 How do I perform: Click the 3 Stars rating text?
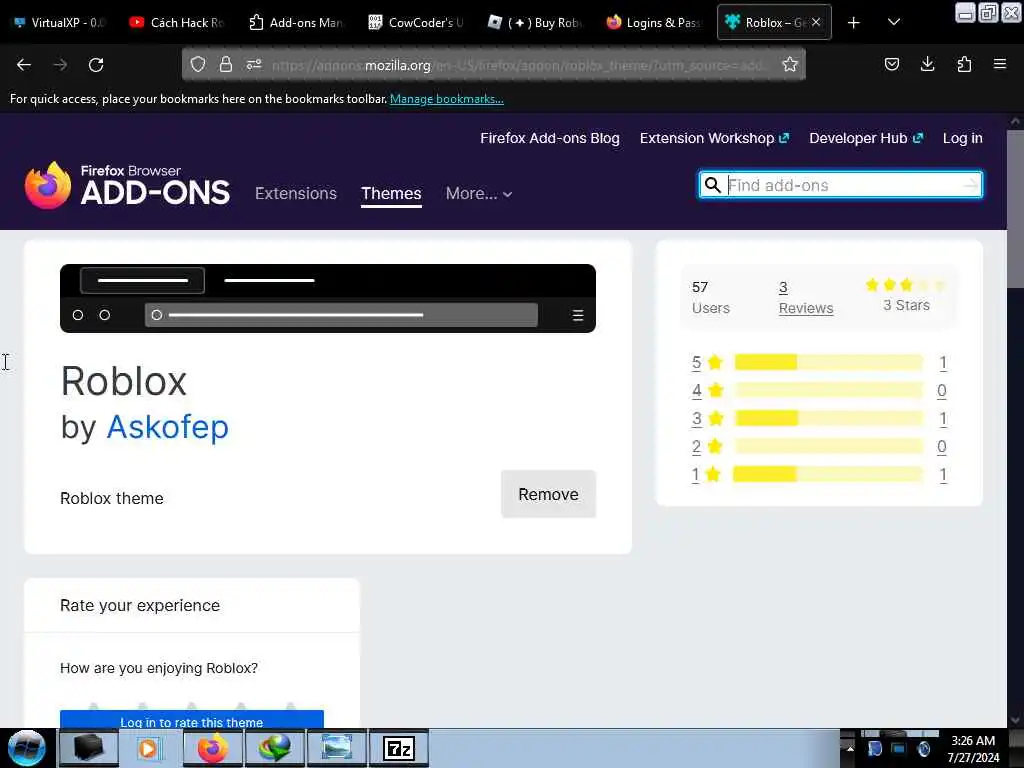point(906,305)
